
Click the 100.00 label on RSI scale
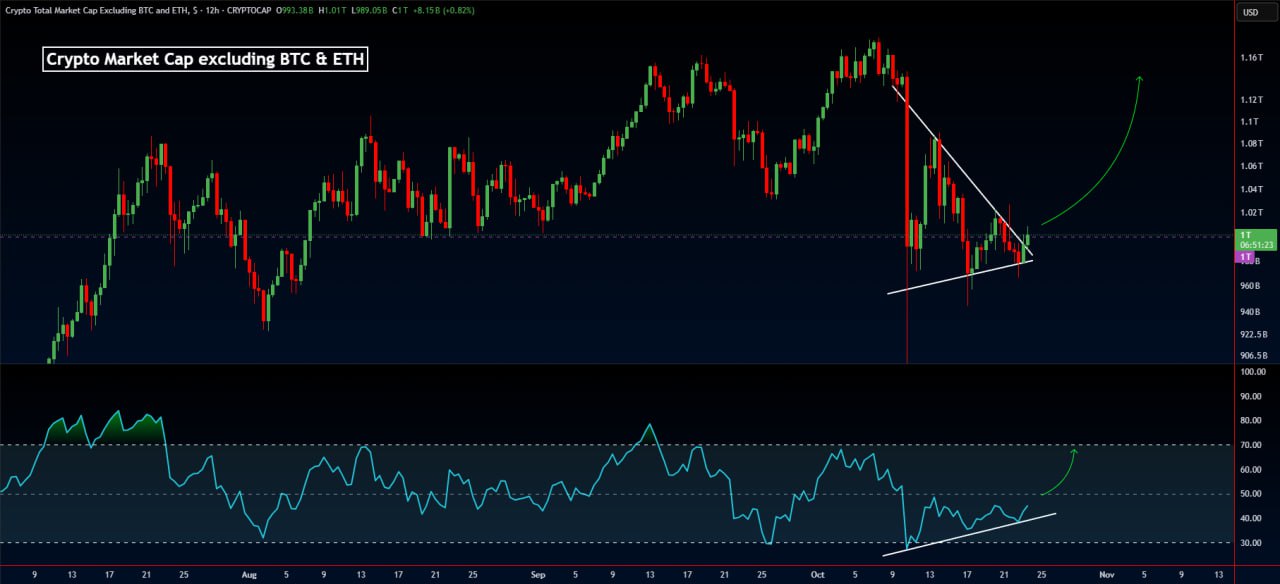[x=1252, y=372]
